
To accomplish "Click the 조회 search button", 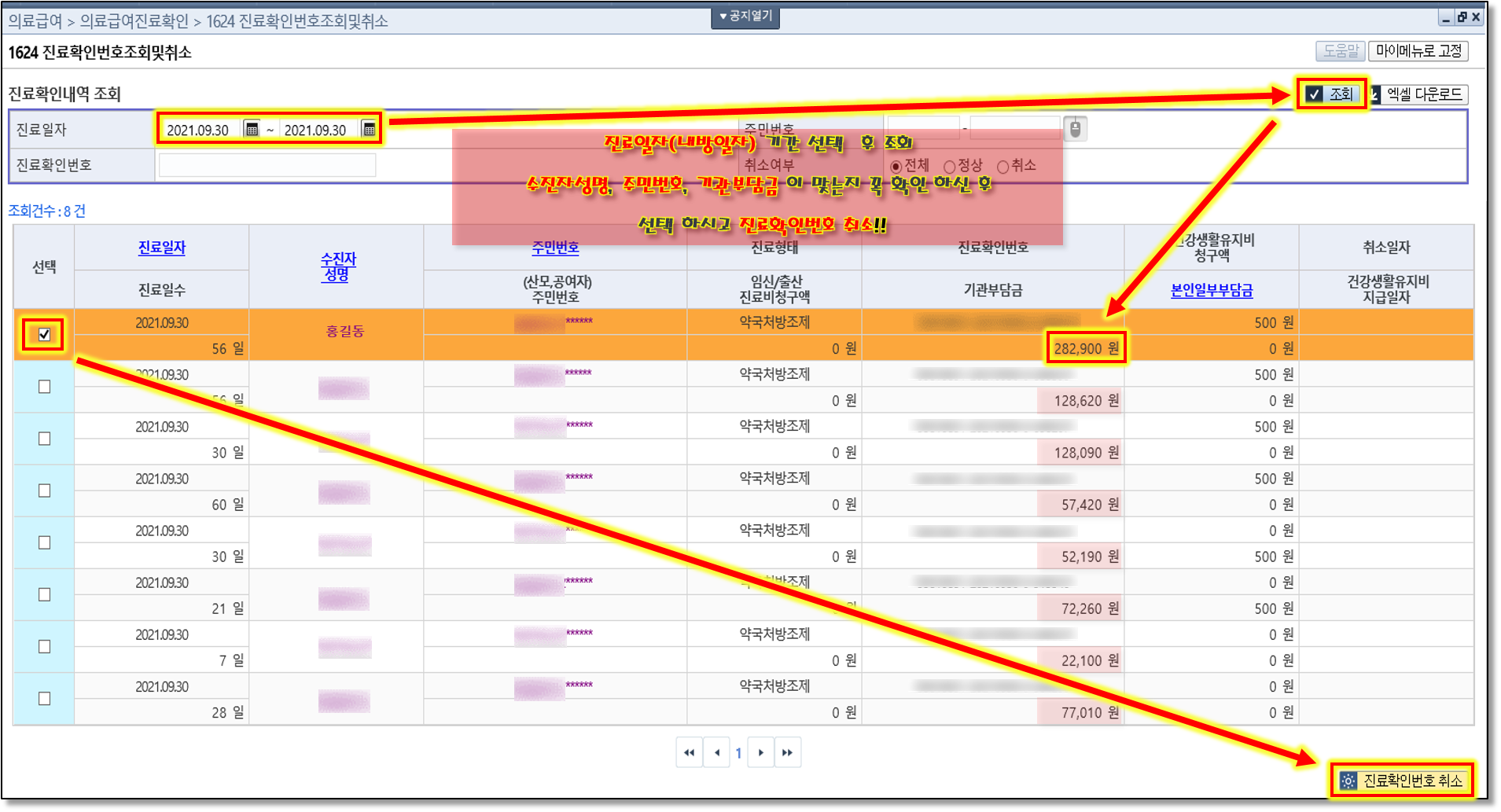I will pyautogui.click(x=1330, y=94).
